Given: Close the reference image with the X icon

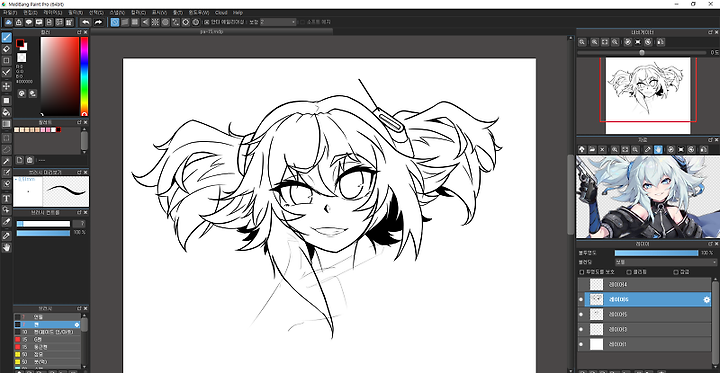Looking at the screenshot, I should [602, 149].
